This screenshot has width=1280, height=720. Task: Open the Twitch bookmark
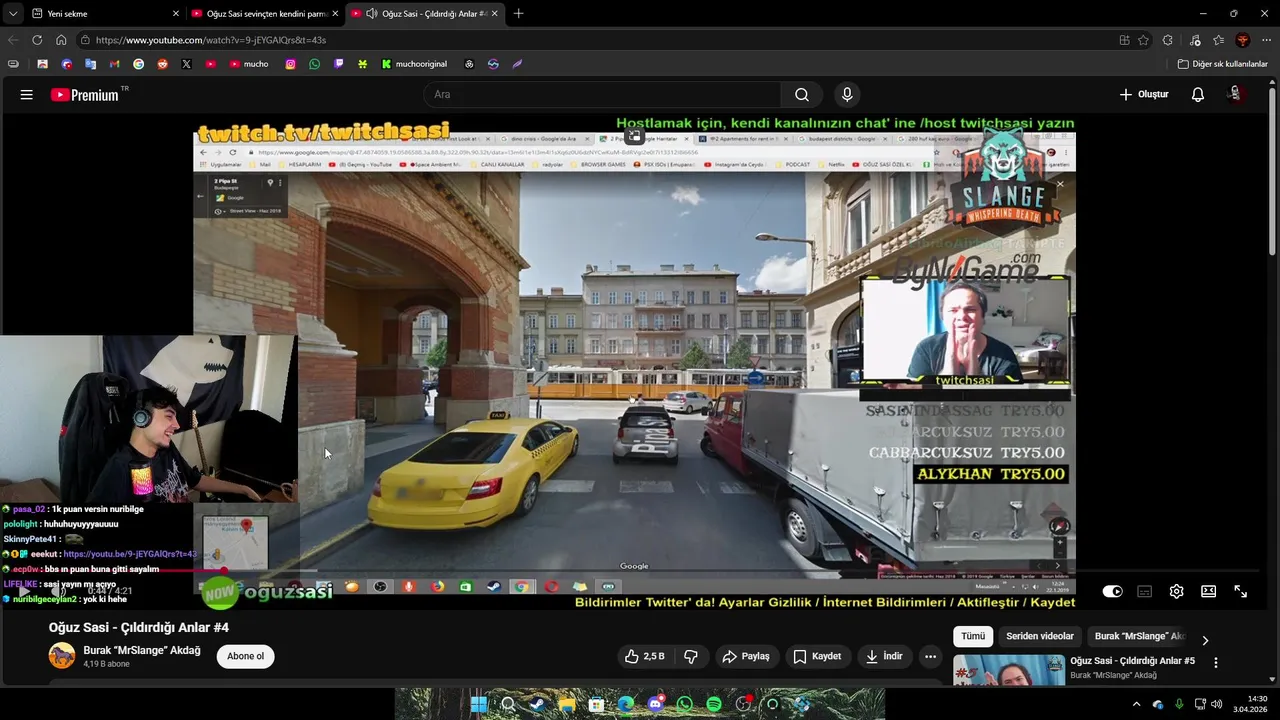pyautogui.click(x=338, y=64)
